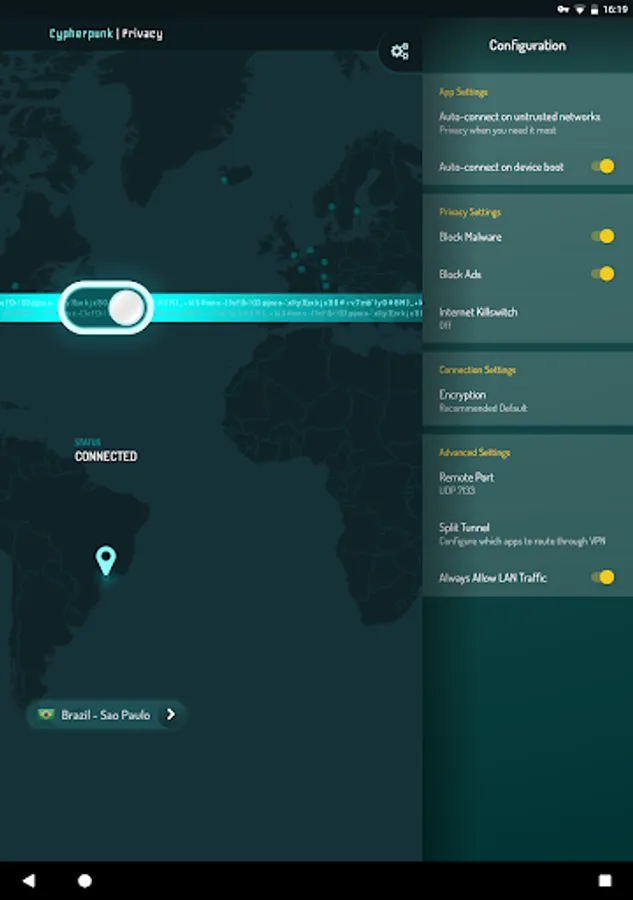Tap the battery icon in status bar
The width and height of the screenshot is (633, 900).
pos(595,9)
